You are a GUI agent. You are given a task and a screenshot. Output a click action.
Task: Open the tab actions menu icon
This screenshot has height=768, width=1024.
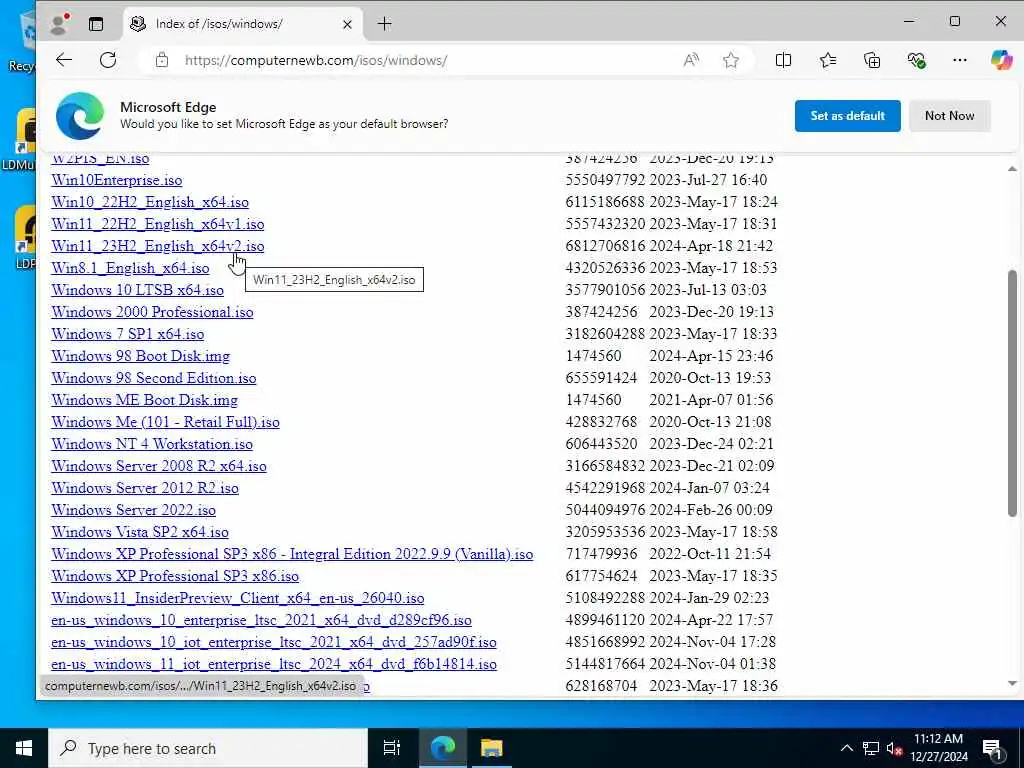(x=96, y=24)
